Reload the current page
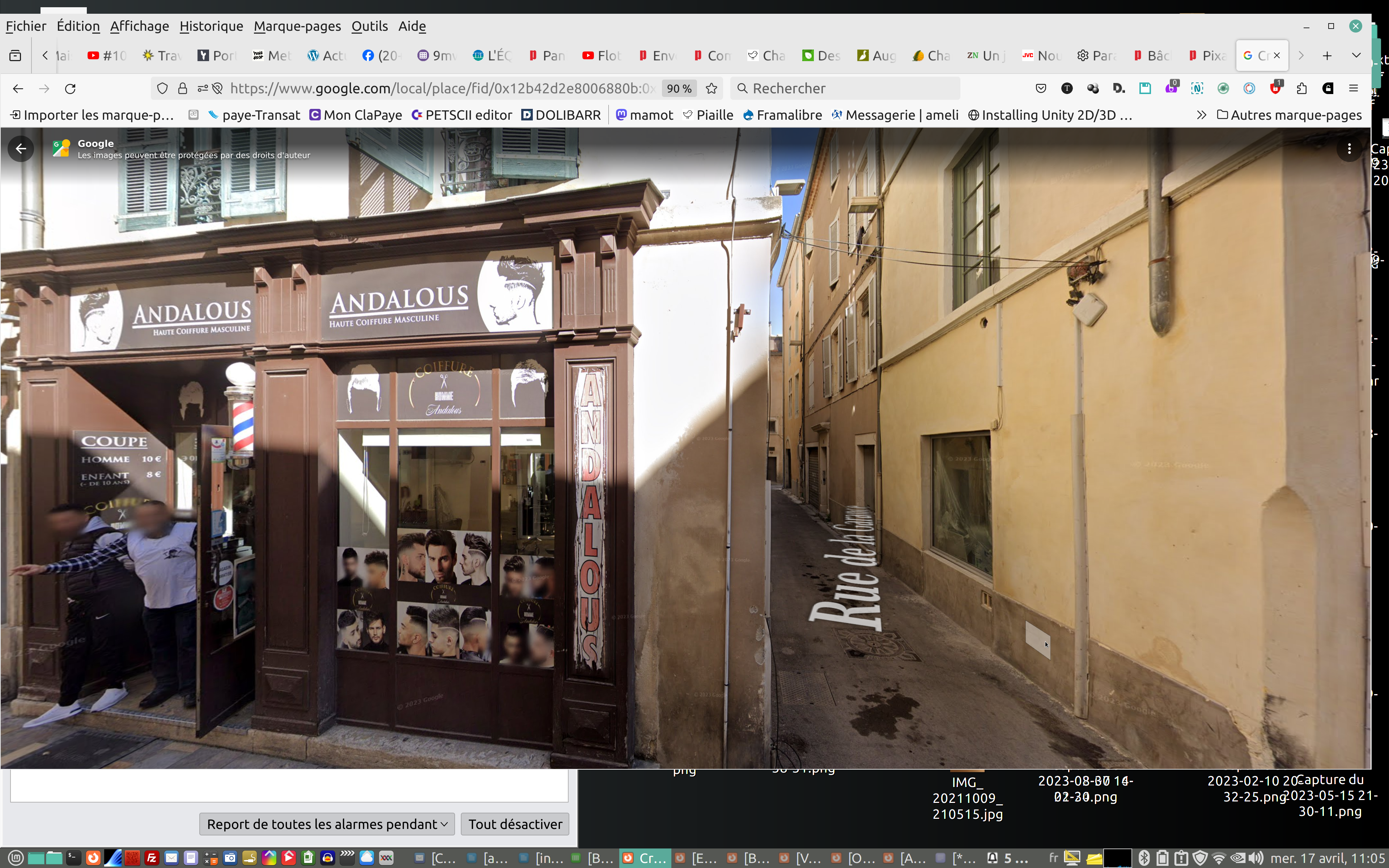Viewport: 1389px width, 868px height. click(70, 88)
